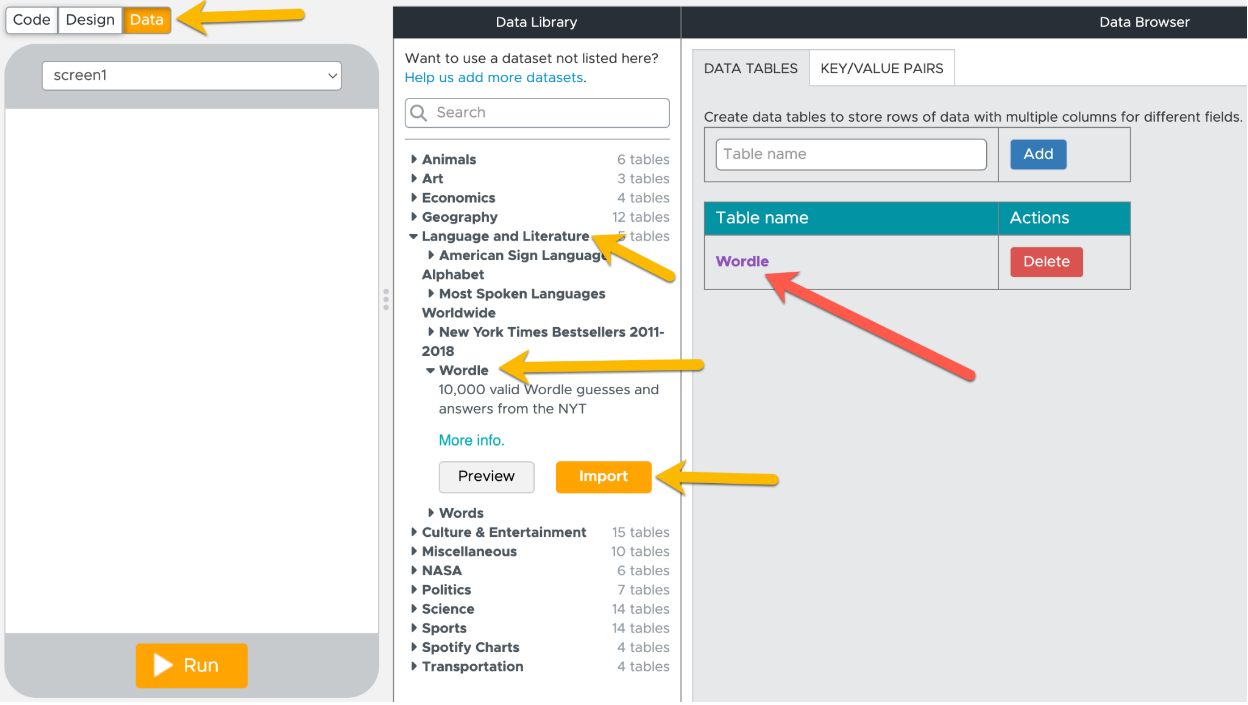Click the '15 tables' count for Culture & Entertainment

(x=640, y=532)
